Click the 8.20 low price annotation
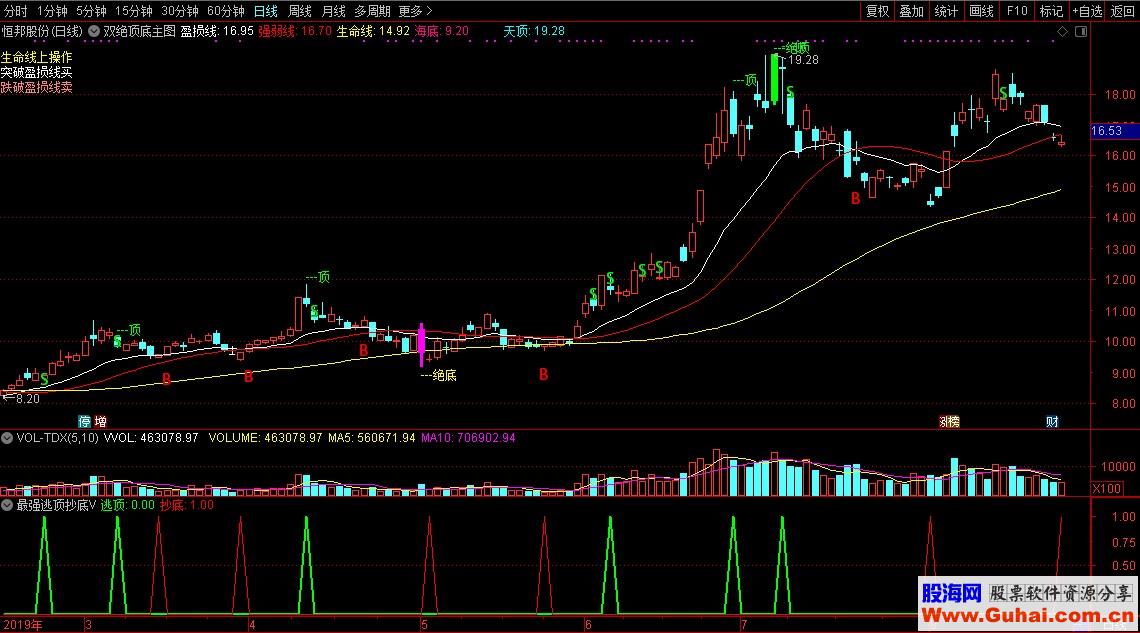The height and width of the screenshot is (633, 1140). pyautogui.click(x=28, y=399)
